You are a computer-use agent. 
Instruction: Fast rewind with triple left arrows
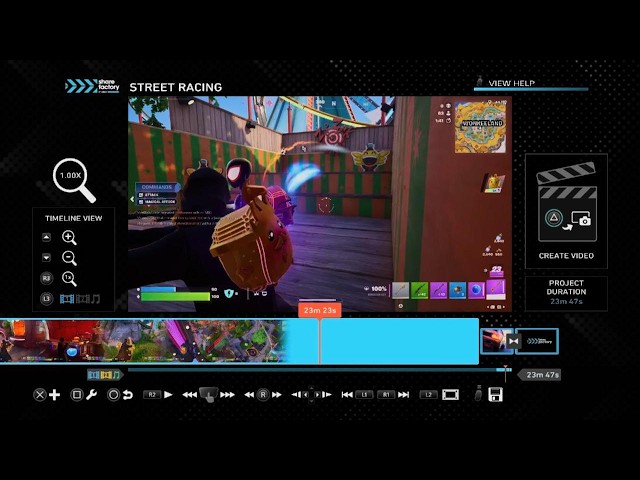pos(189,395)
